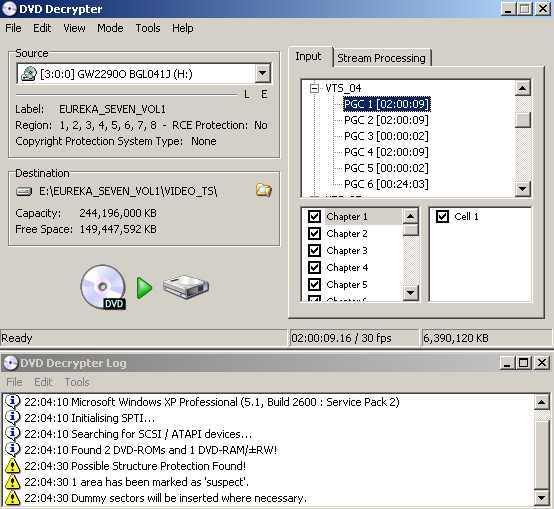The width and height of the screenshot is (554, 509).
Task: Click 02:00:09.16 / 30 fps status field
Action: (x=341, y=338)
